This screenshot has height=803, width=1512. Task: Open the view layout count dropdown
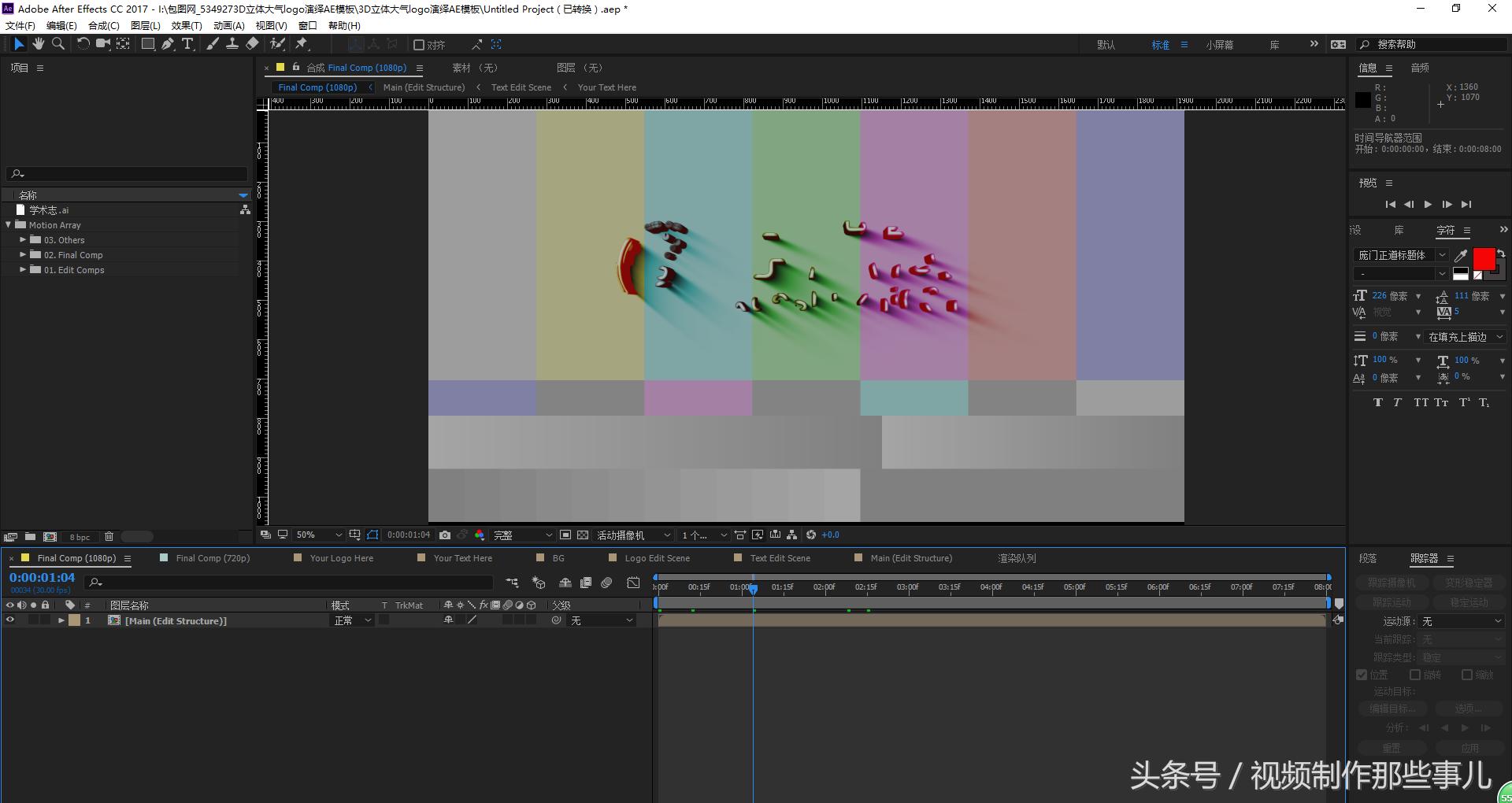(704, 535)
